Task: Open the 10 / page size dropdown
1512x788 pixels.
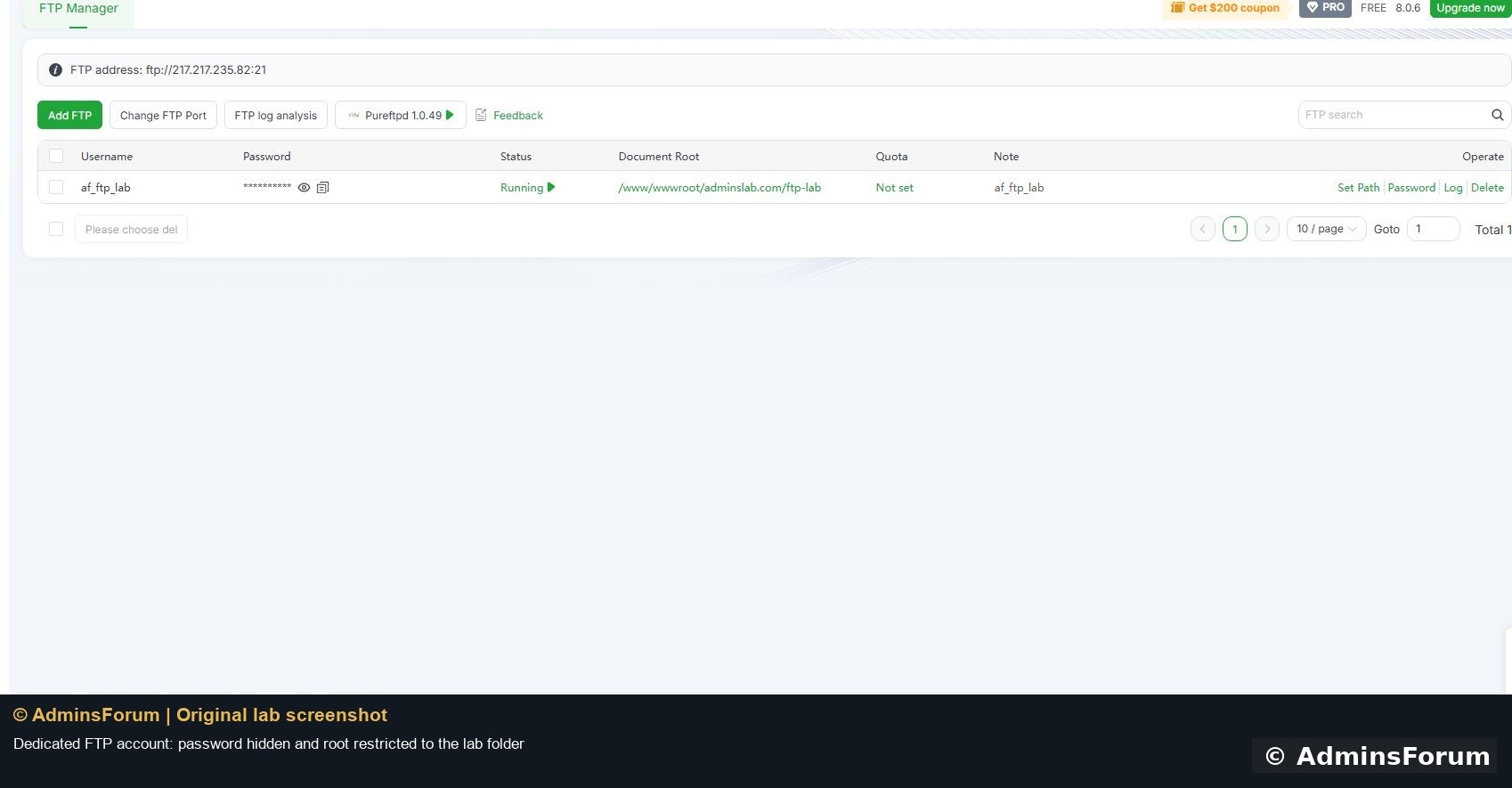Action: (x=1326, y=229)
